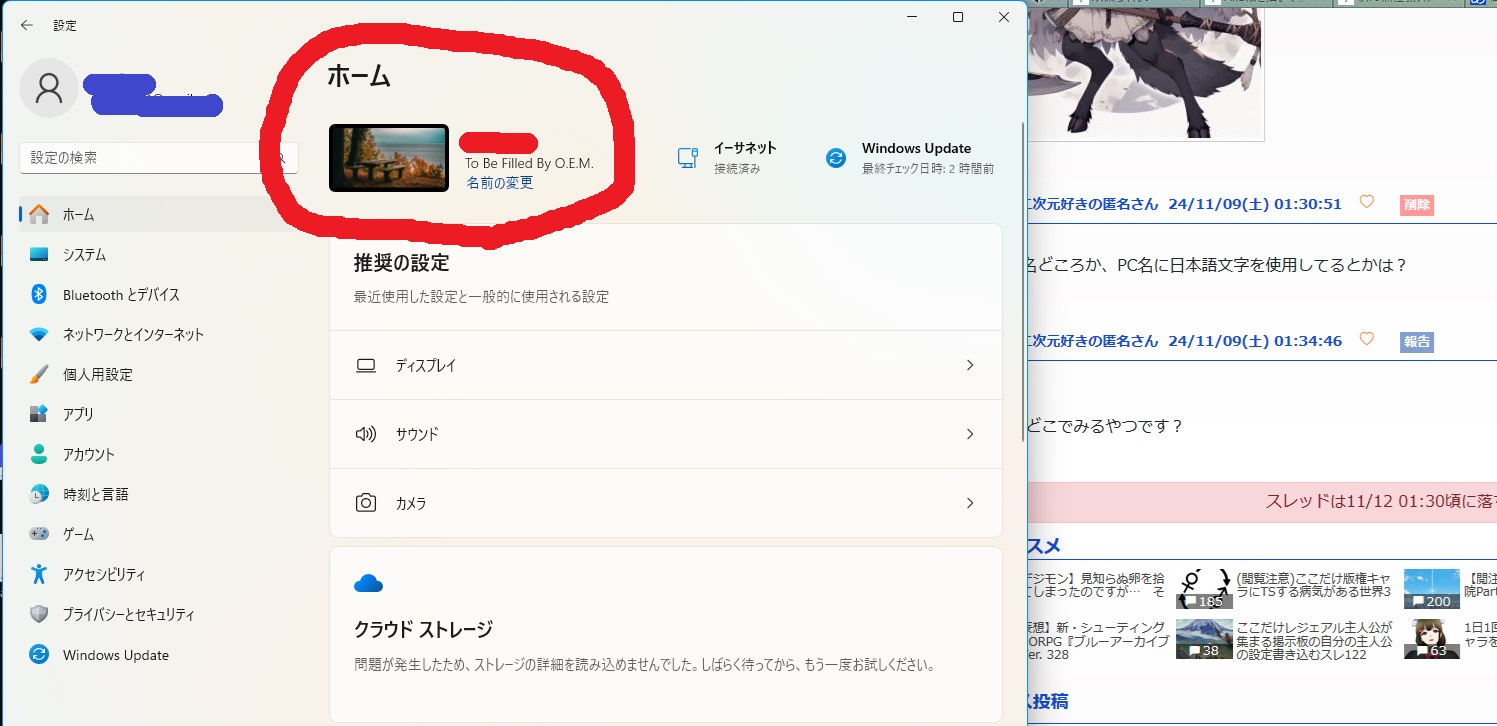Open プライバシーとセキュリティ settings
Image resolution: width=1497 pixels, height=726 pixels.
coord(128,615)
